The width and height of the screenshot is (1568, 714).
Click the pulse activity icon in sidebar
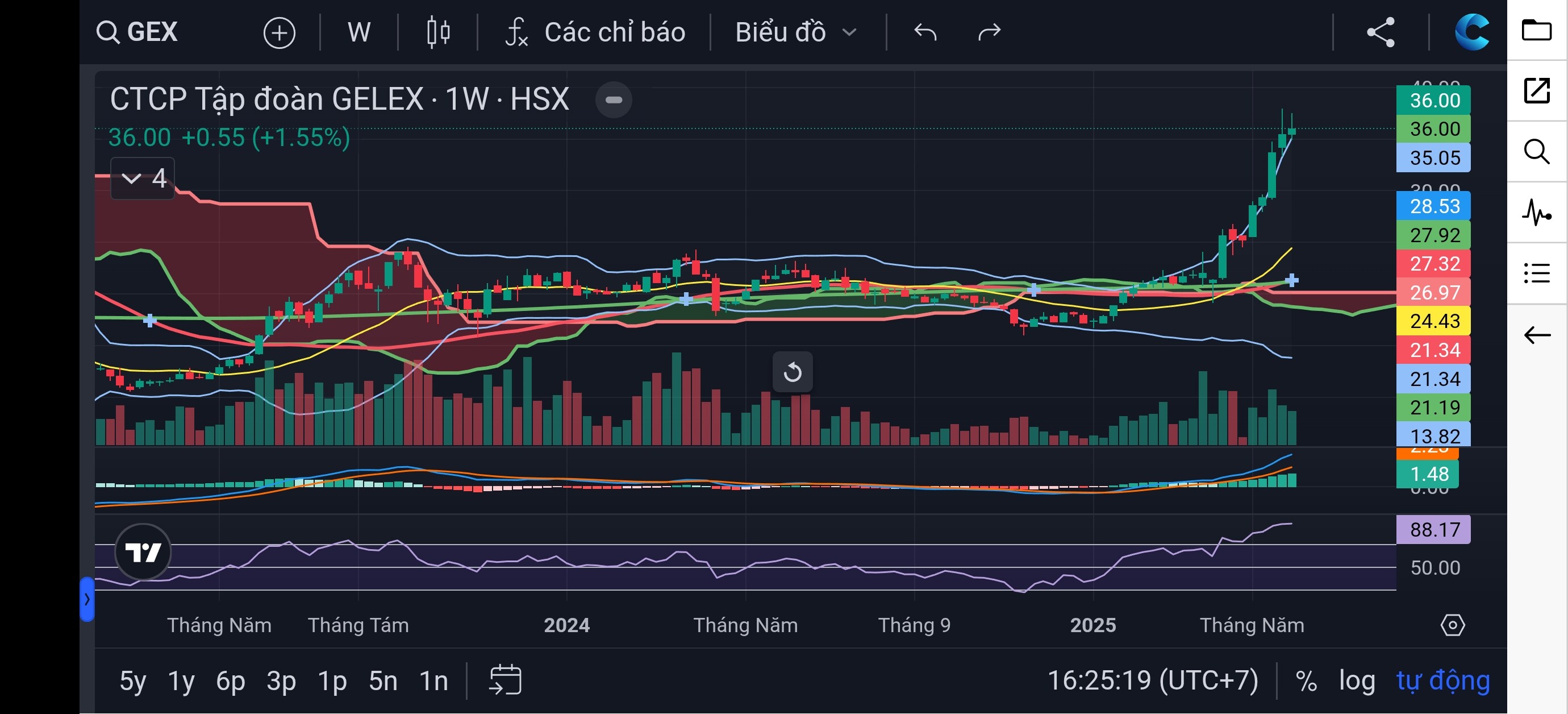1536,213
